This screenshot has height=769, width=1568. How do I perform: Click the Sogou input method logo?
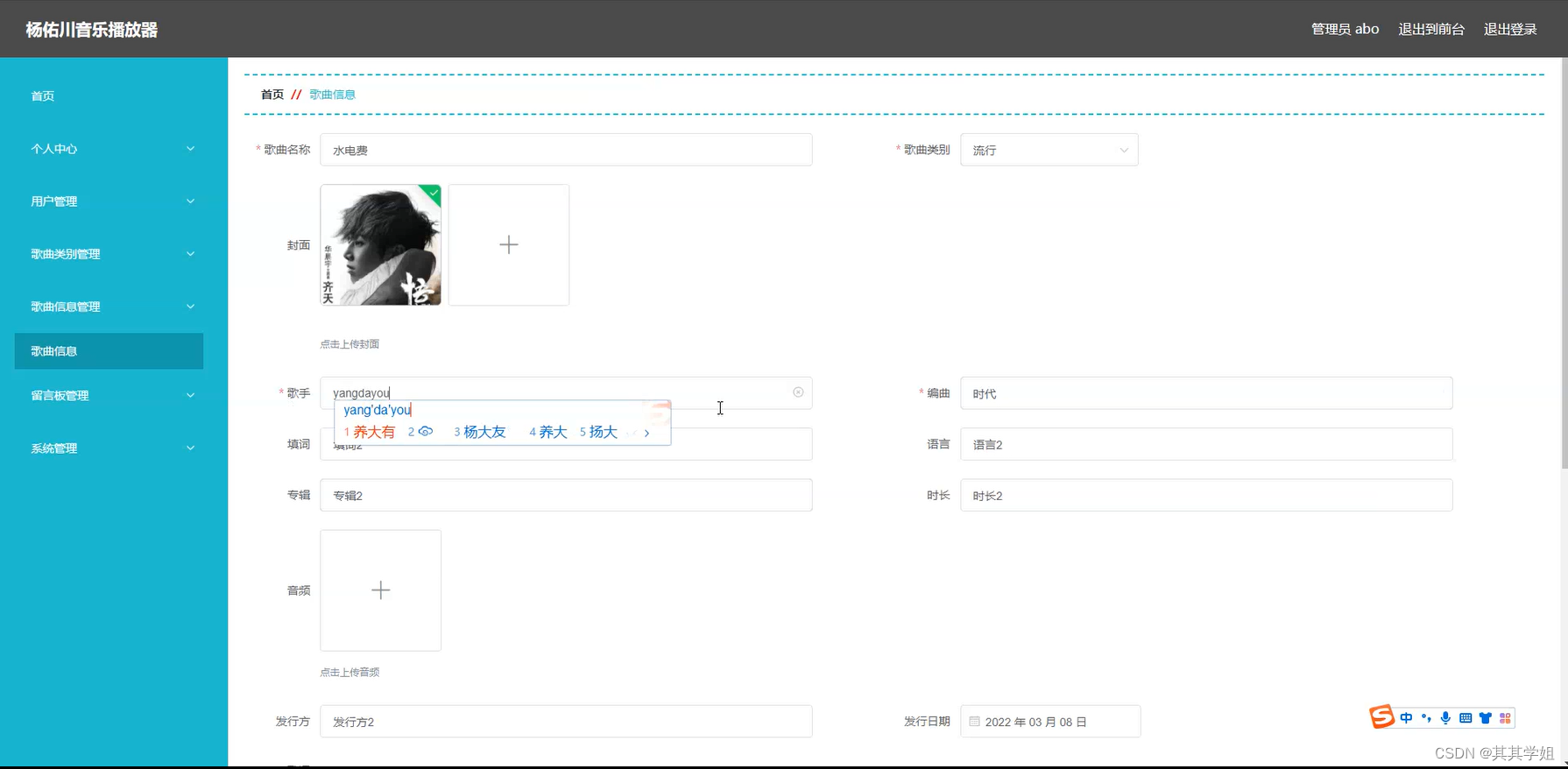click(x=1381, y=717)
